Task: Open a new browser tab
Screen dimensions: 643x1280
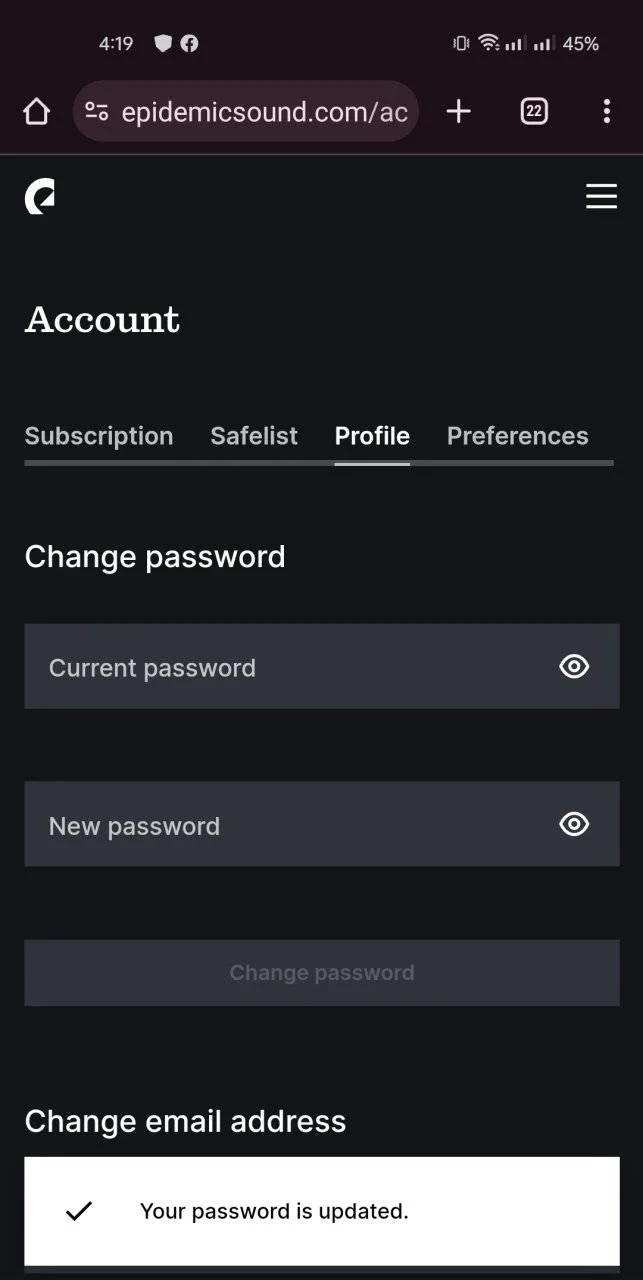Action: (x=458, y=111)
